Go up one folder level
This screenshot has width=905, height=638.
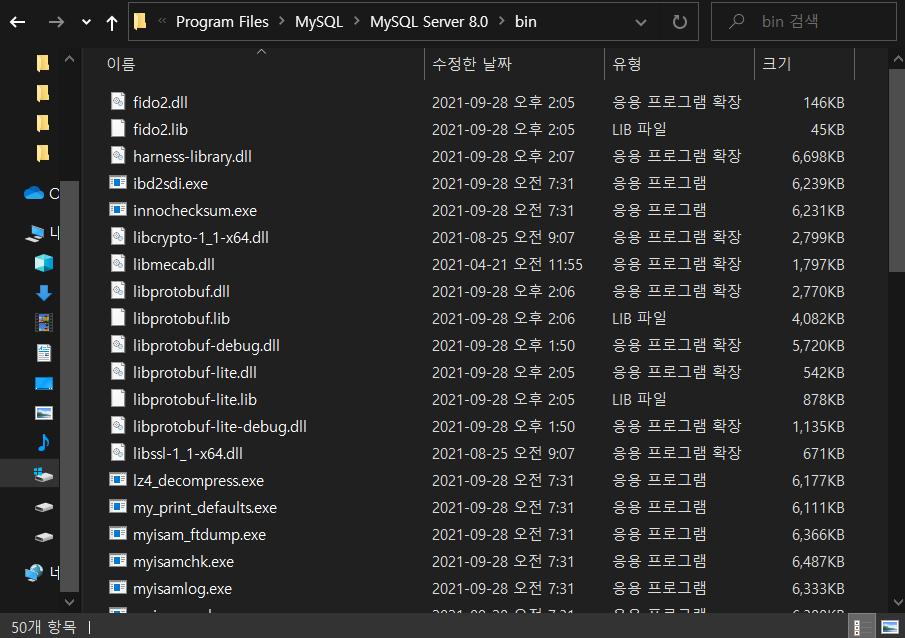[112, 22]
